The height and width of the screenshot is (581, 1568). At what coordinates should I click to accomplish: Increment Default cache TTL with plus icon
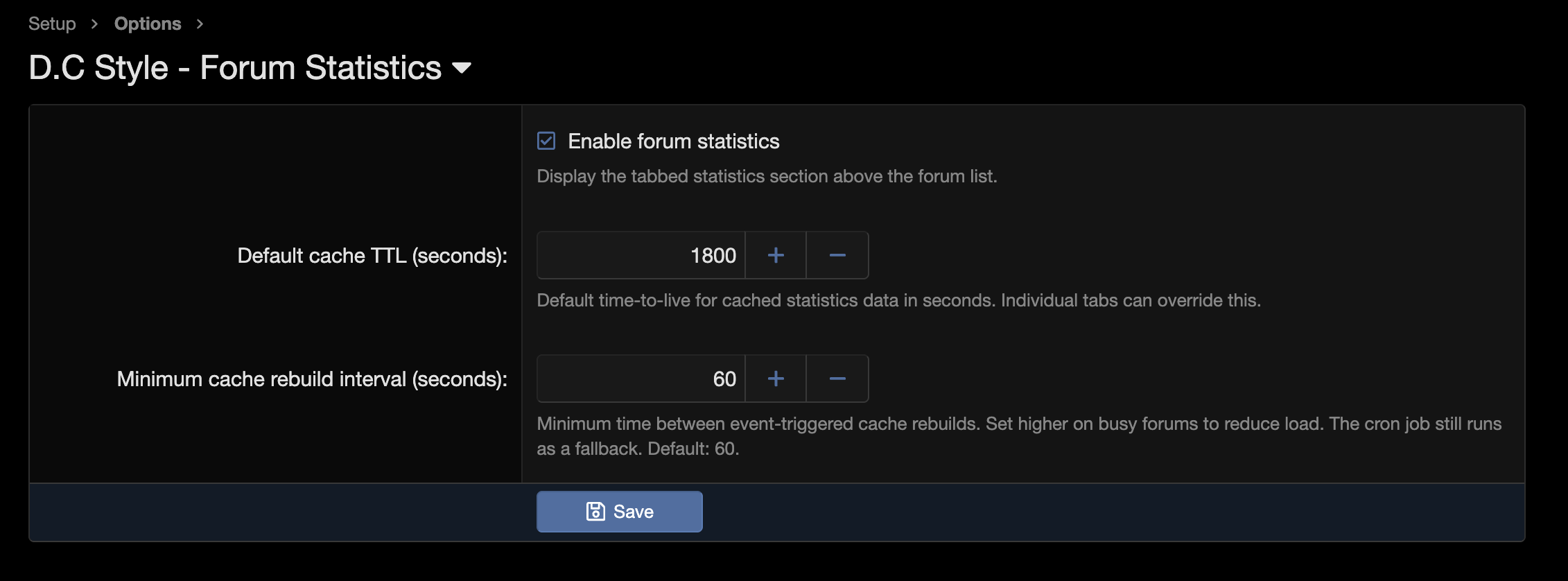pyautogui.click(x=776, y=255)
